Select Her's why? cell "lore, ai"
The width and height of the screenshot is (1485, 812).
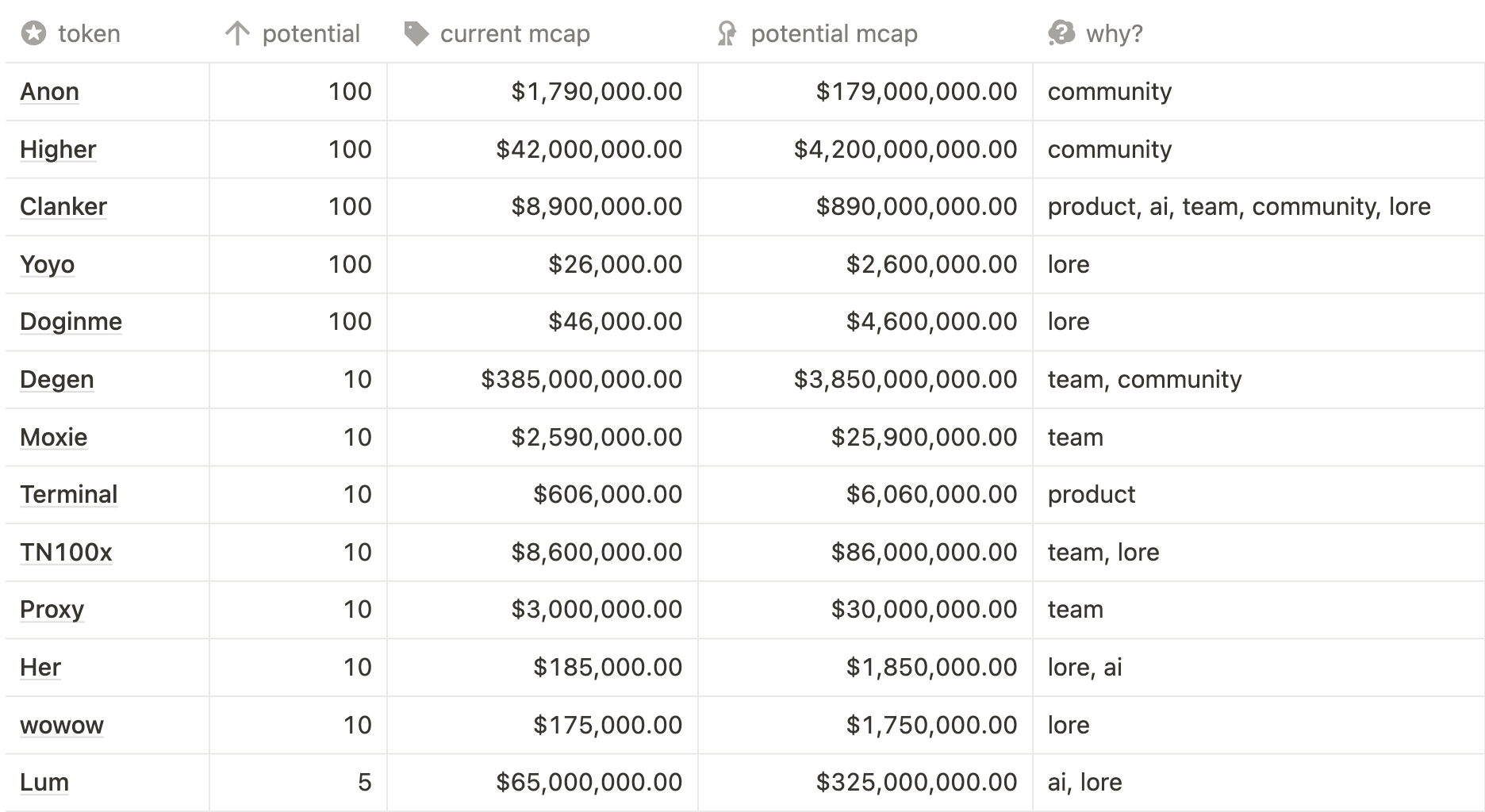click(x=1084, y=668)
